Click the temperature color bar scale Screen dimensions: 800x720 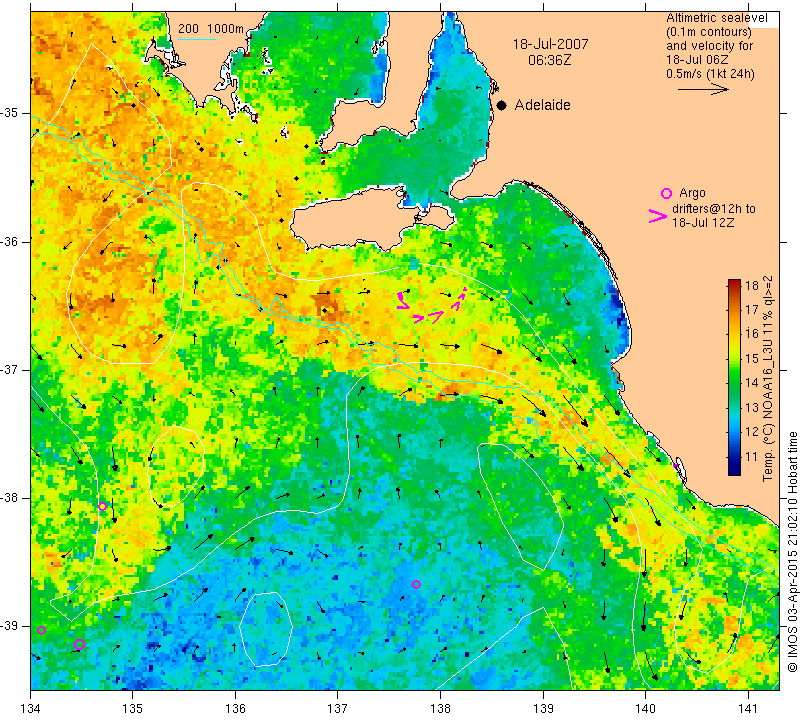[x=734, y=377]
